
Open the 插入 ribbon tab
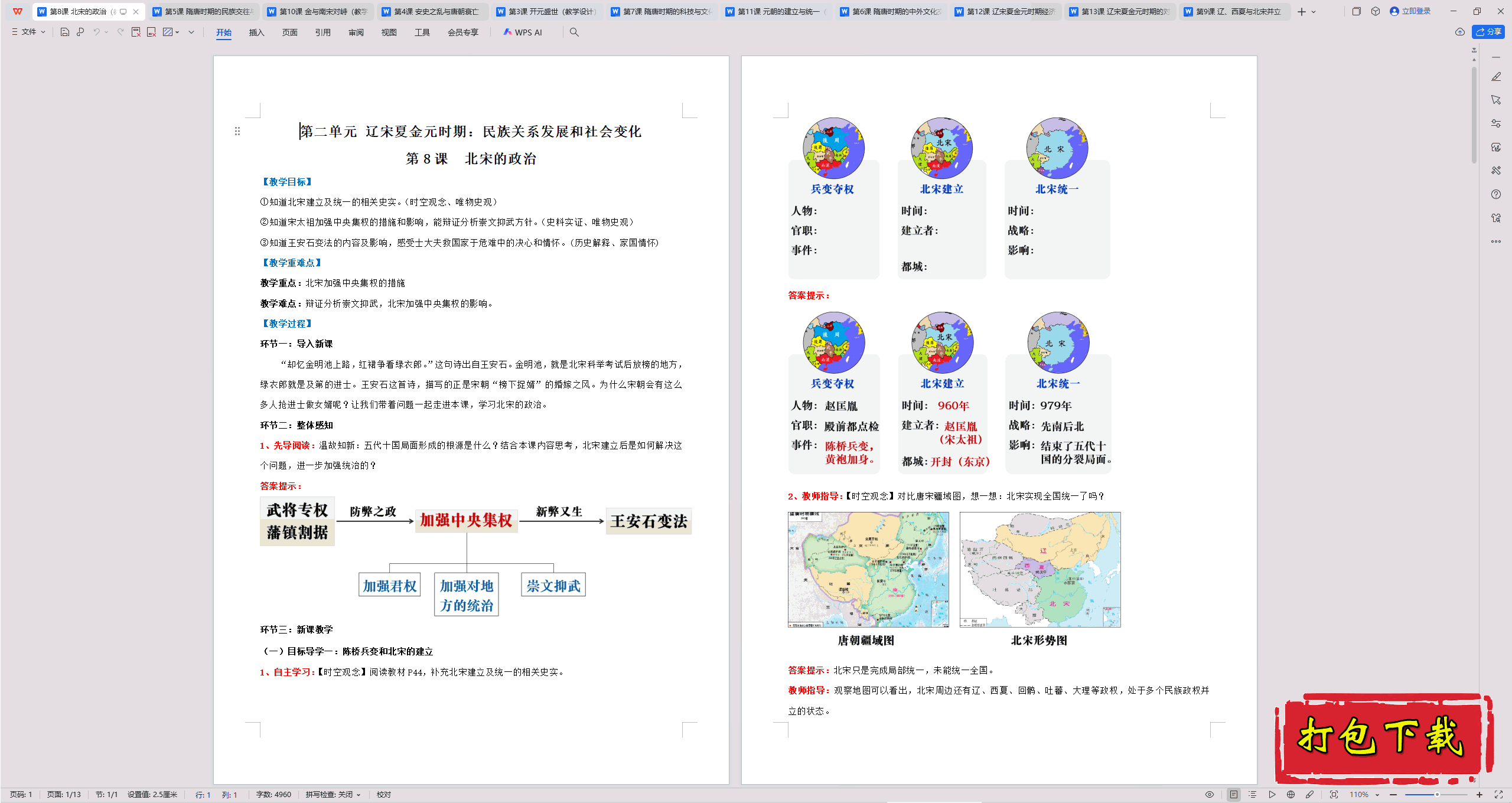[x=256, y=32]
